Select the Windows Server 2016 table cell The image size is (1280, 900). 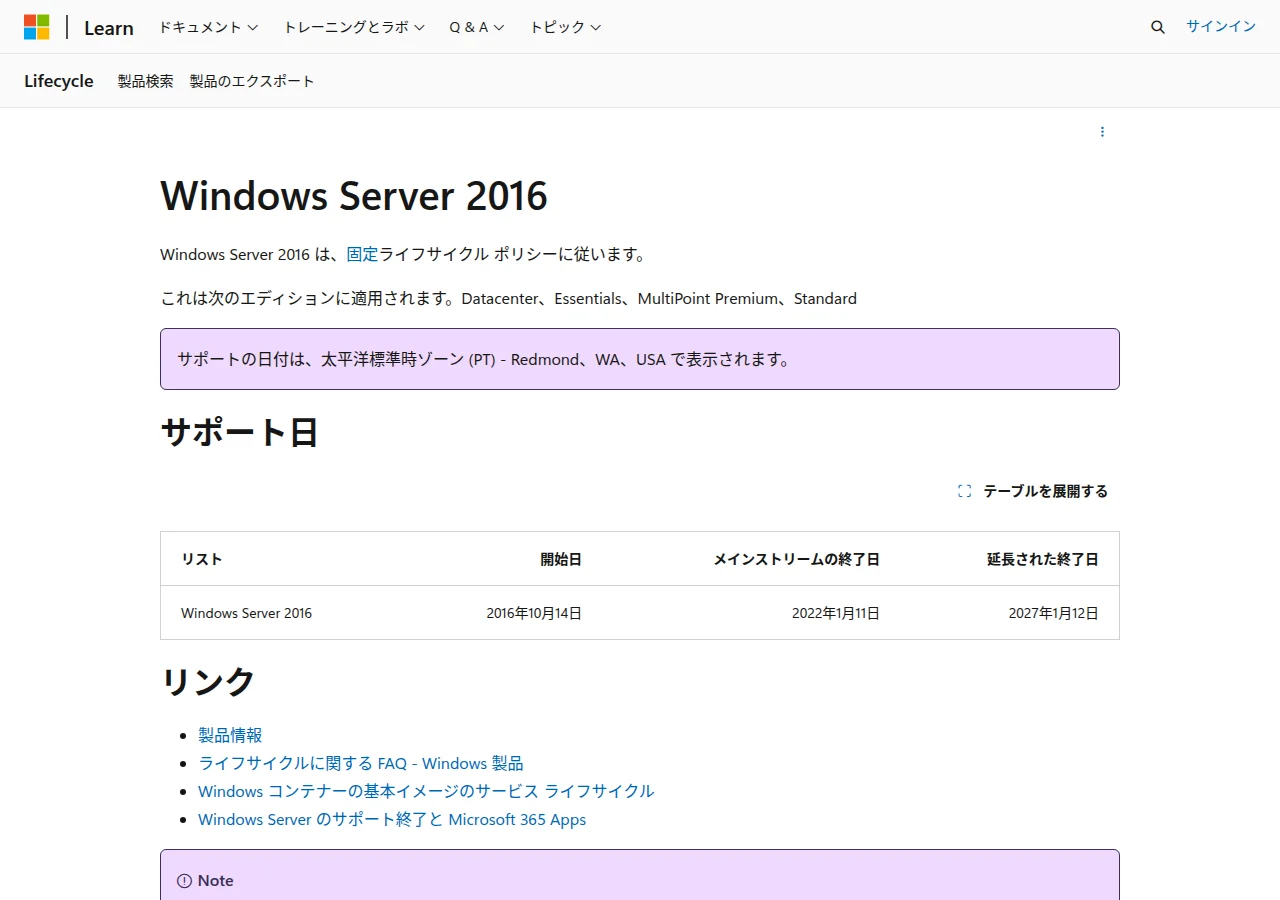(246, 613)
